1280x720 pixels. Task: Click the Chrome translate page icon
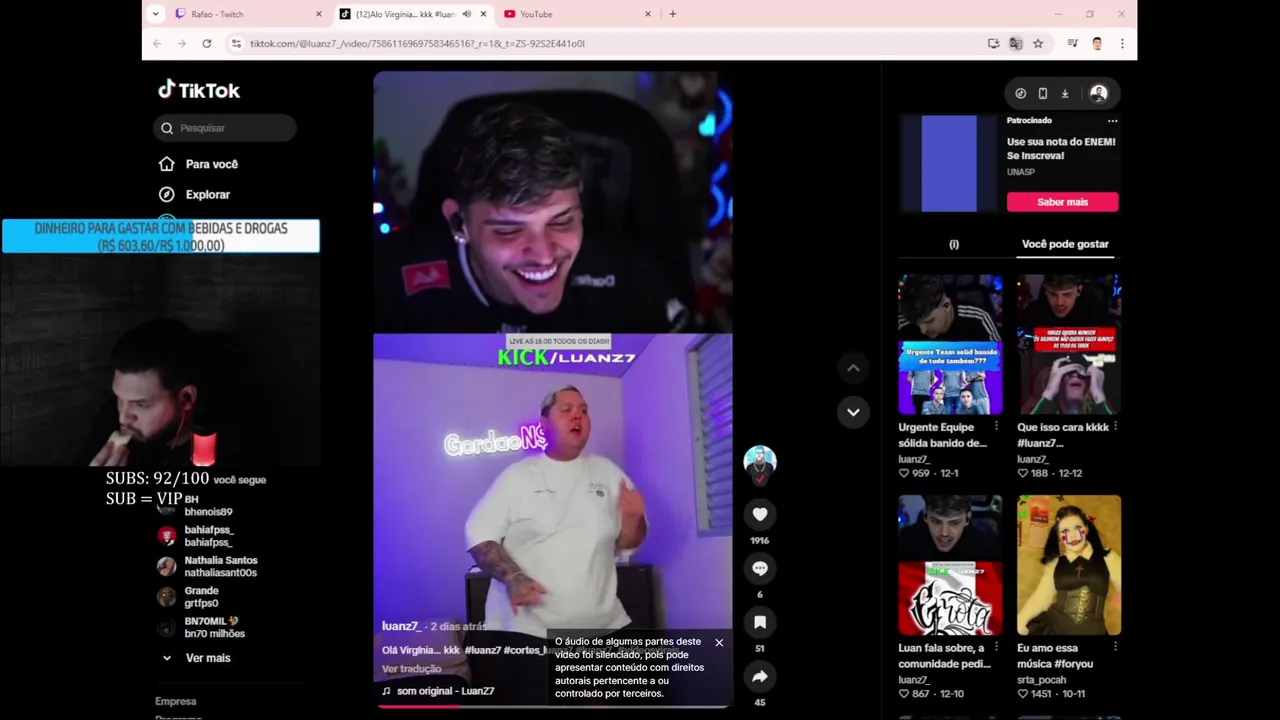coord(1016,43)
